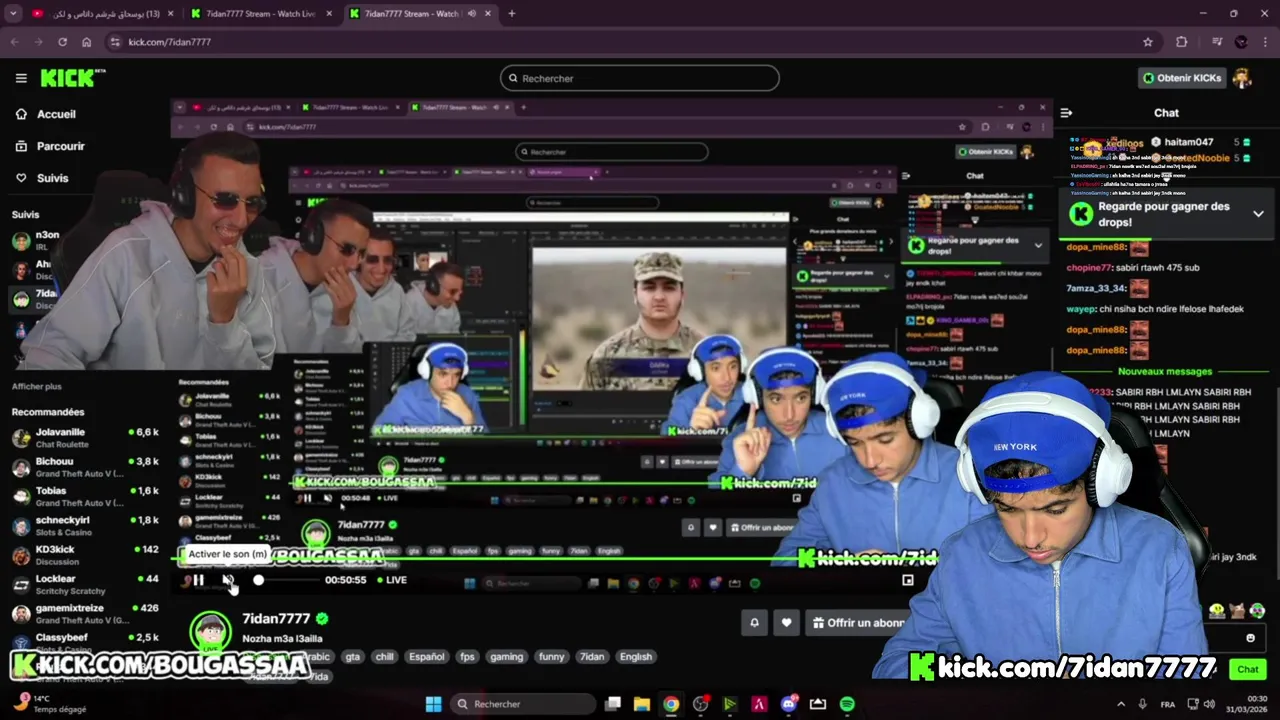1280x720 pixels.
Task: Expand the drops banner chevron
Action: point(1258,214)
